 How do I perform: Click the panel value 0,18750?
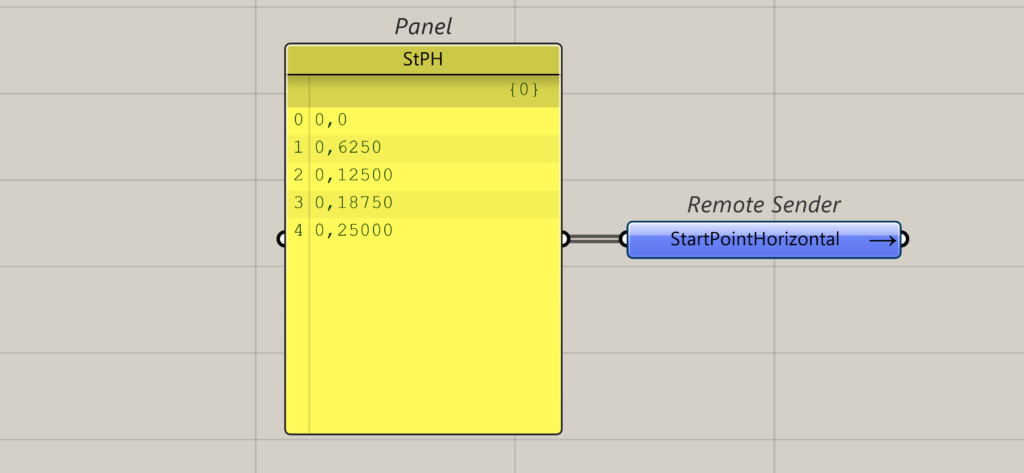click(353, 203)
